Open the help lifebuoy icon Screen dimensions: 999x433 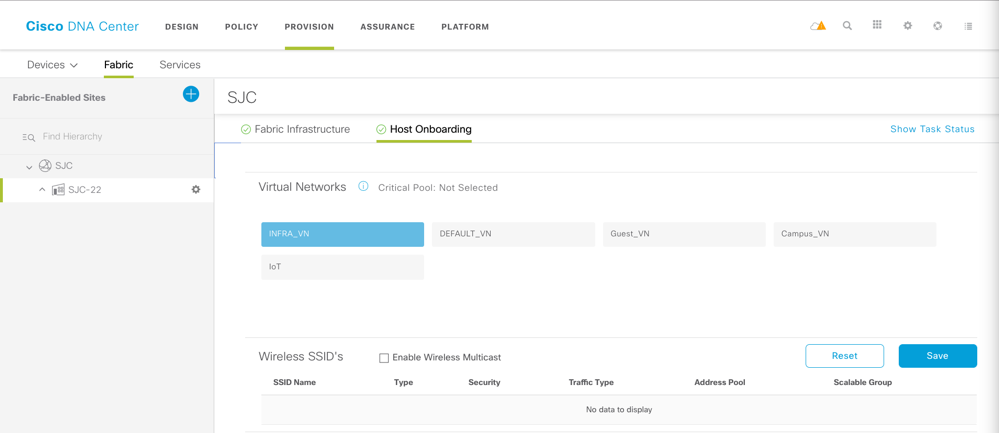pyautogui.click(x=937, y=26)
